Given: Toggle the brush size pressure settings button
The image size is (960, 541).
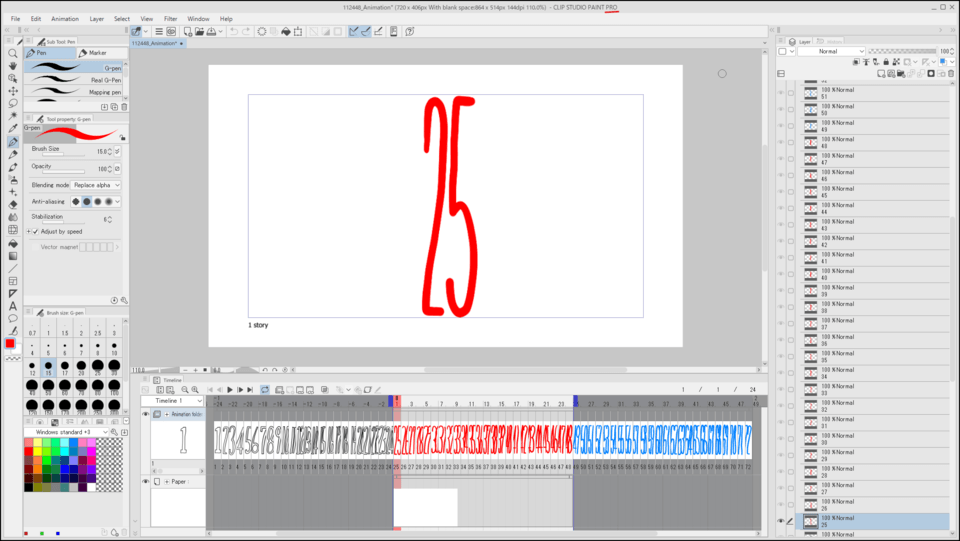Looking at the screenshot, I should click(x=118, y=151).
